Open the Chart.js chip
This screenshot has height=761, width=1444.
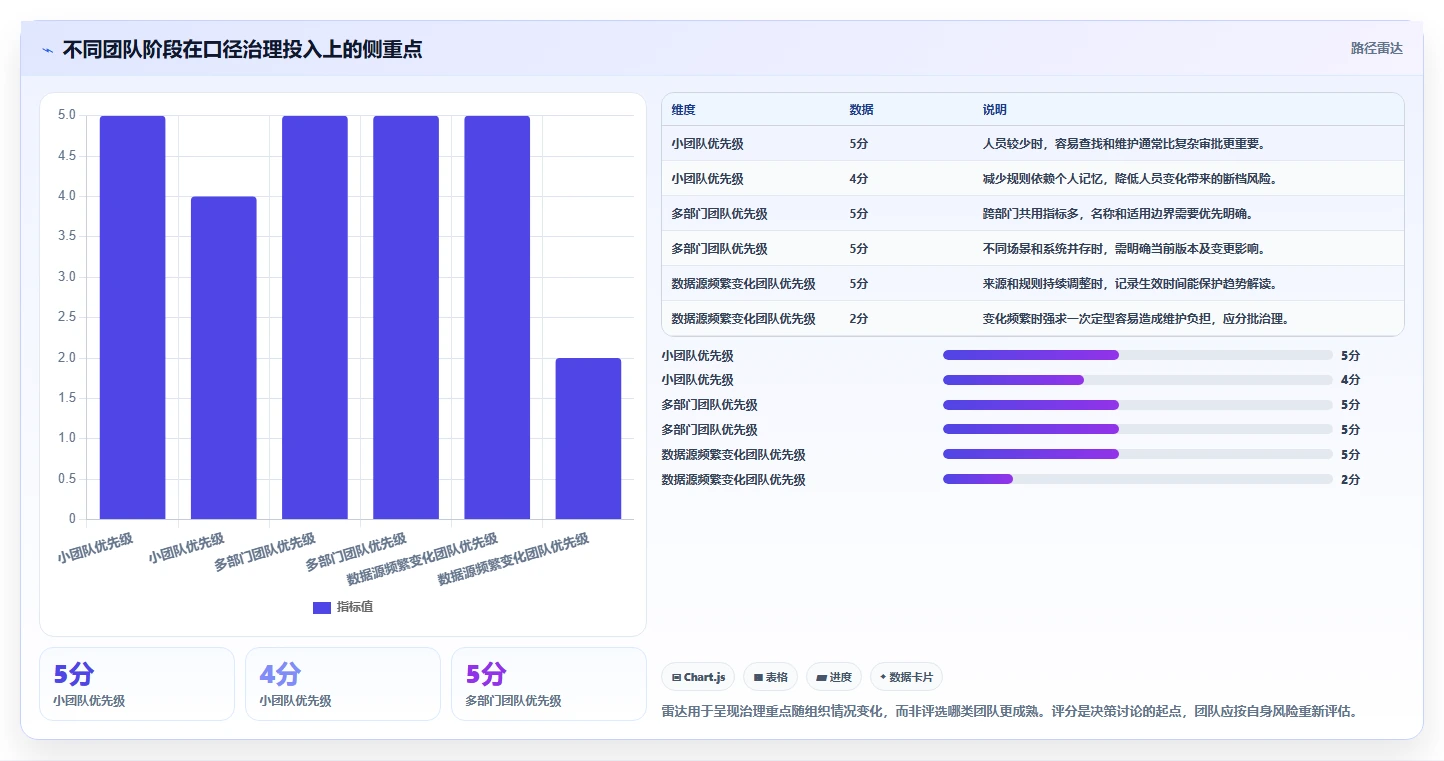[x=698, y=677]
